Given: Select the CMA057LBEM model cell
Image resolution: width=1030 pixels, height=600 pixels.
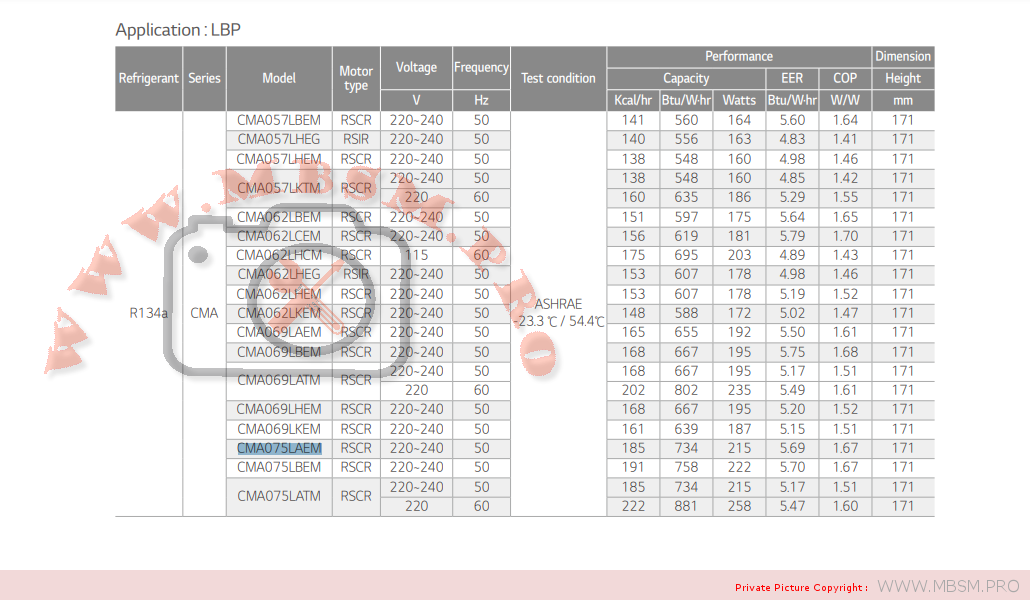Looking at the screenshot, I should (279, 120).
